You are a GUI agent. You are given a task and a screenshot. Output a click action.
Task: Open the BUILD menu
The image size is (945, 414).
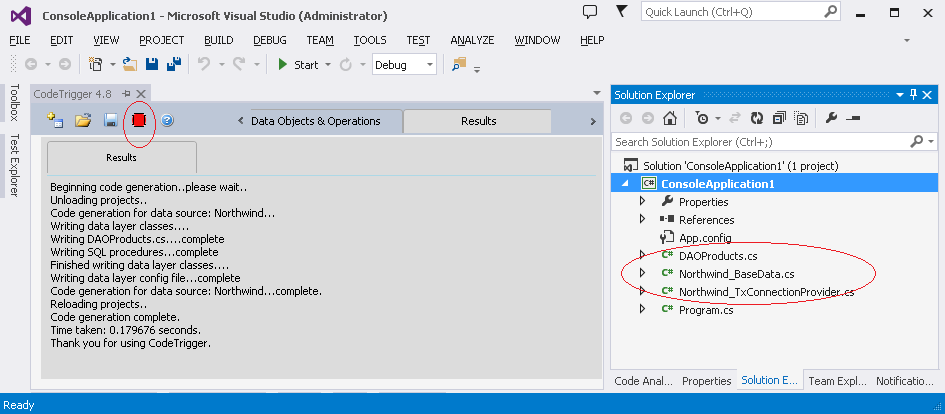[x=218, y=40]
